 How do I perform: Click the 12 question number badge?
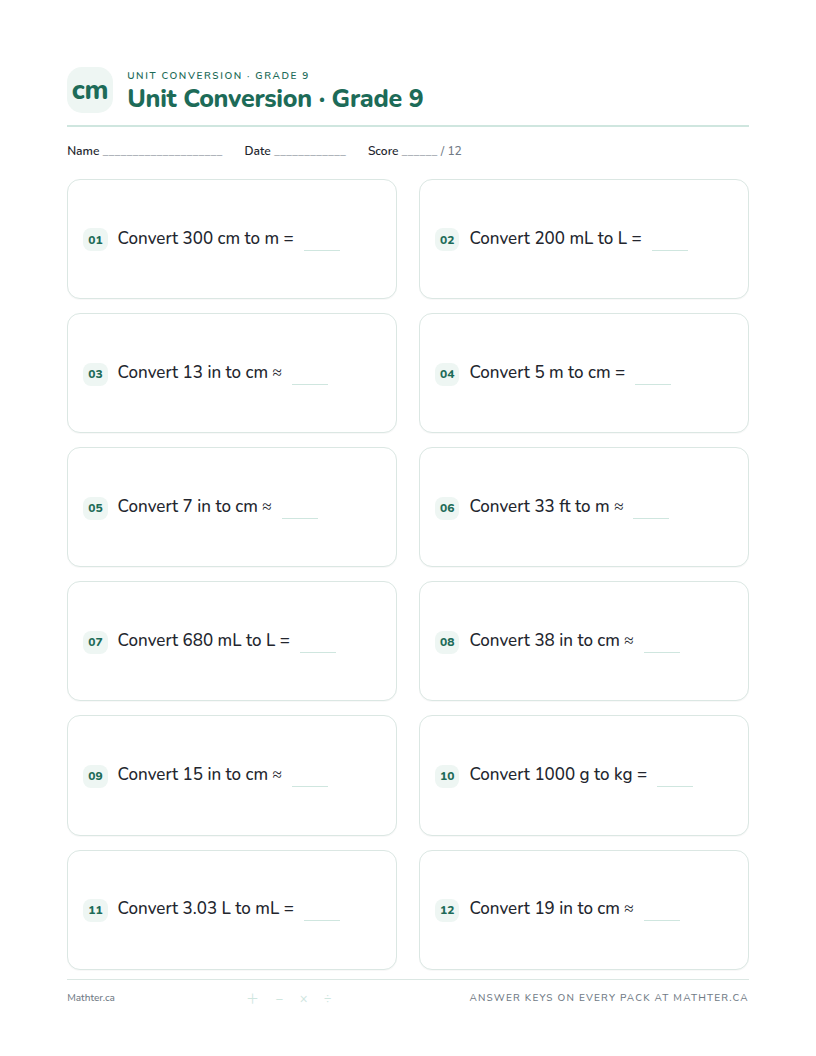tap(447, 910)
